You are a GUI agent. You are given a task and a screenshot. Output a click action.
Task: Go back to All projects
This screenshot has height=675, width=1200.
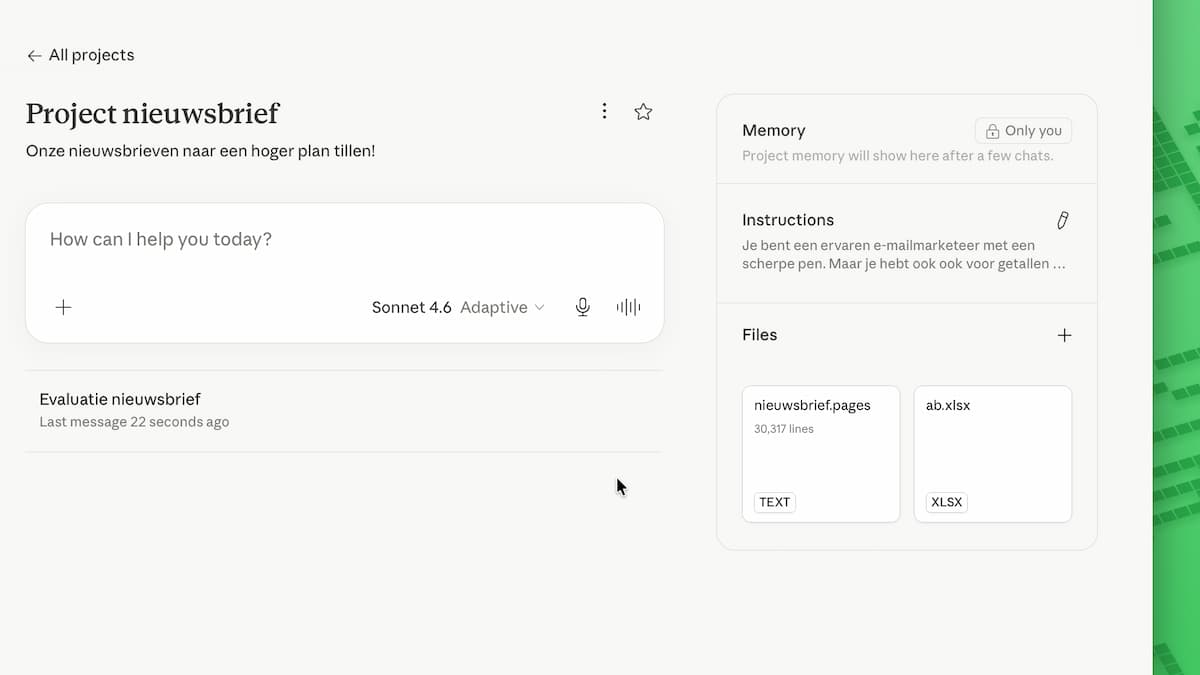point(80,55)
